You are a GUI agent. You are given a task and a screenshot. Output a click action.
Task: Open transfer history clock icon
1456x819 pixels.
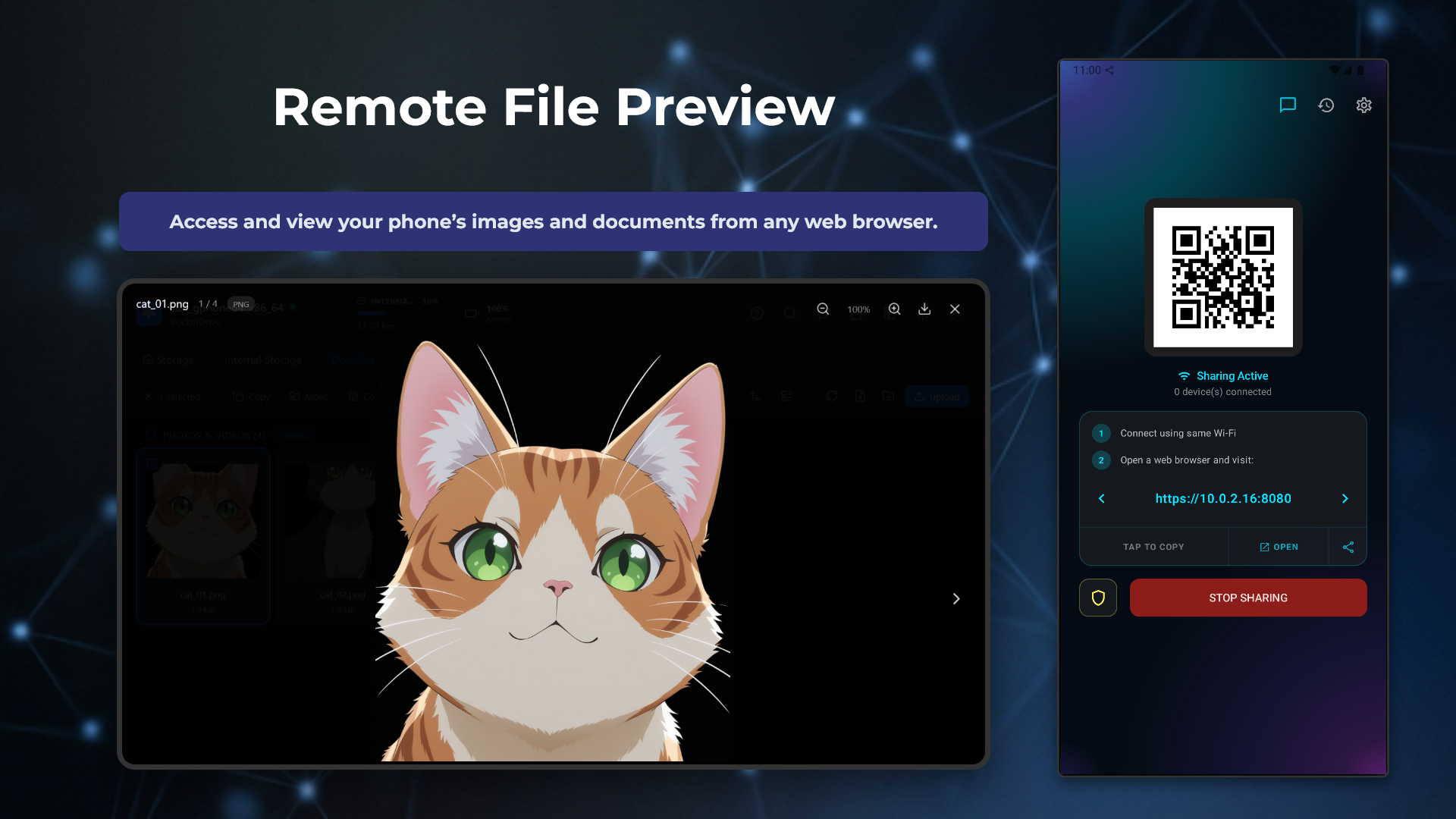[x=1326, y=105]
